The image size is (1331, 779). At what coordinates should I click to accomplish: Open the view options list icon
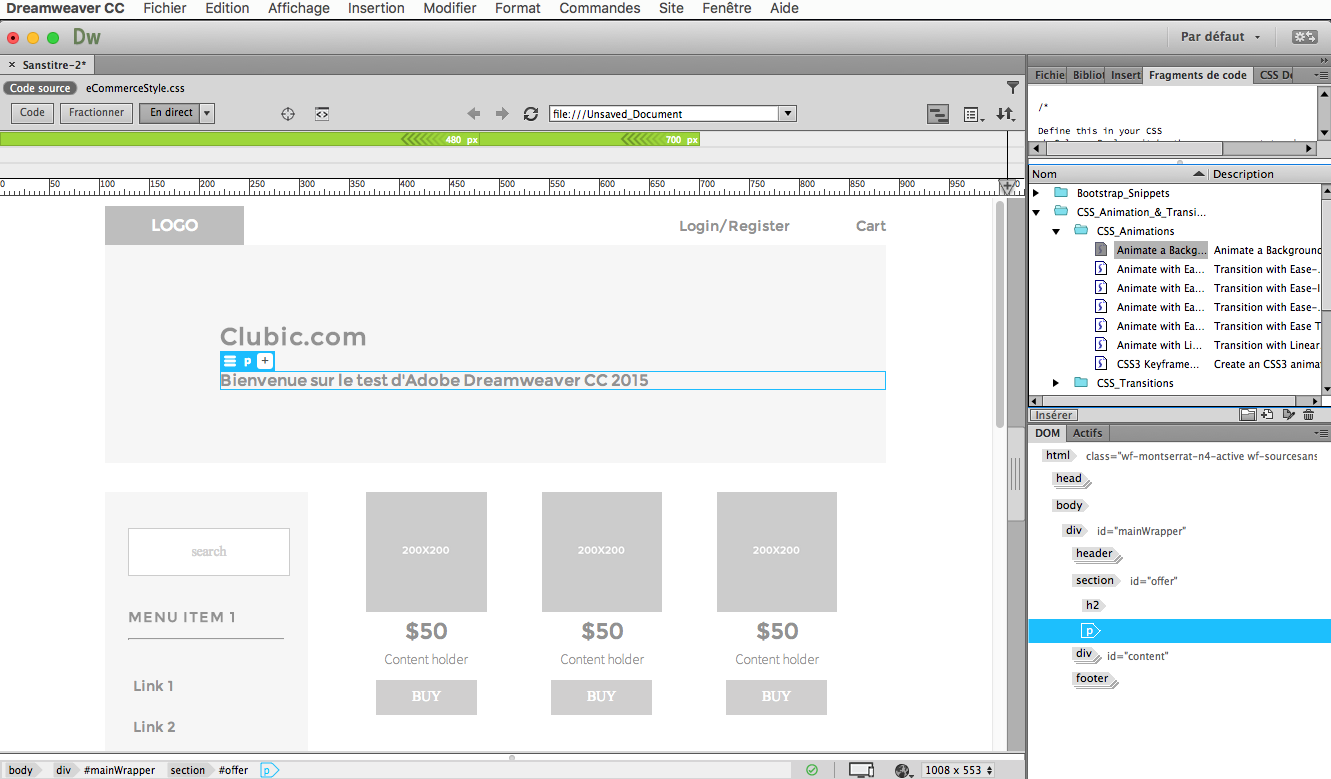click(973, 115)
